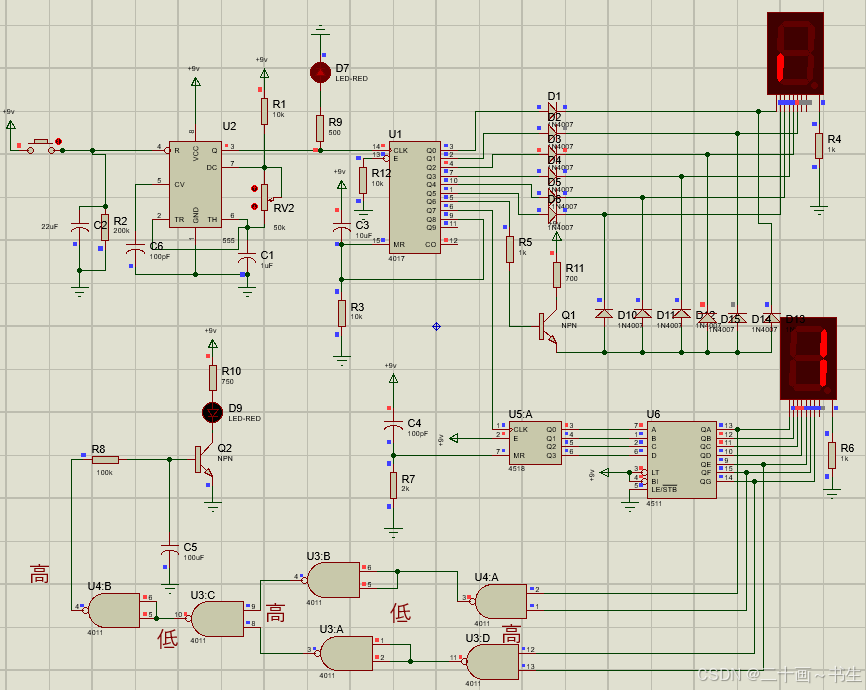This screenshot has width=866, height=690.
Task: Select the 4017 decade counter U1
Action: 413,196
